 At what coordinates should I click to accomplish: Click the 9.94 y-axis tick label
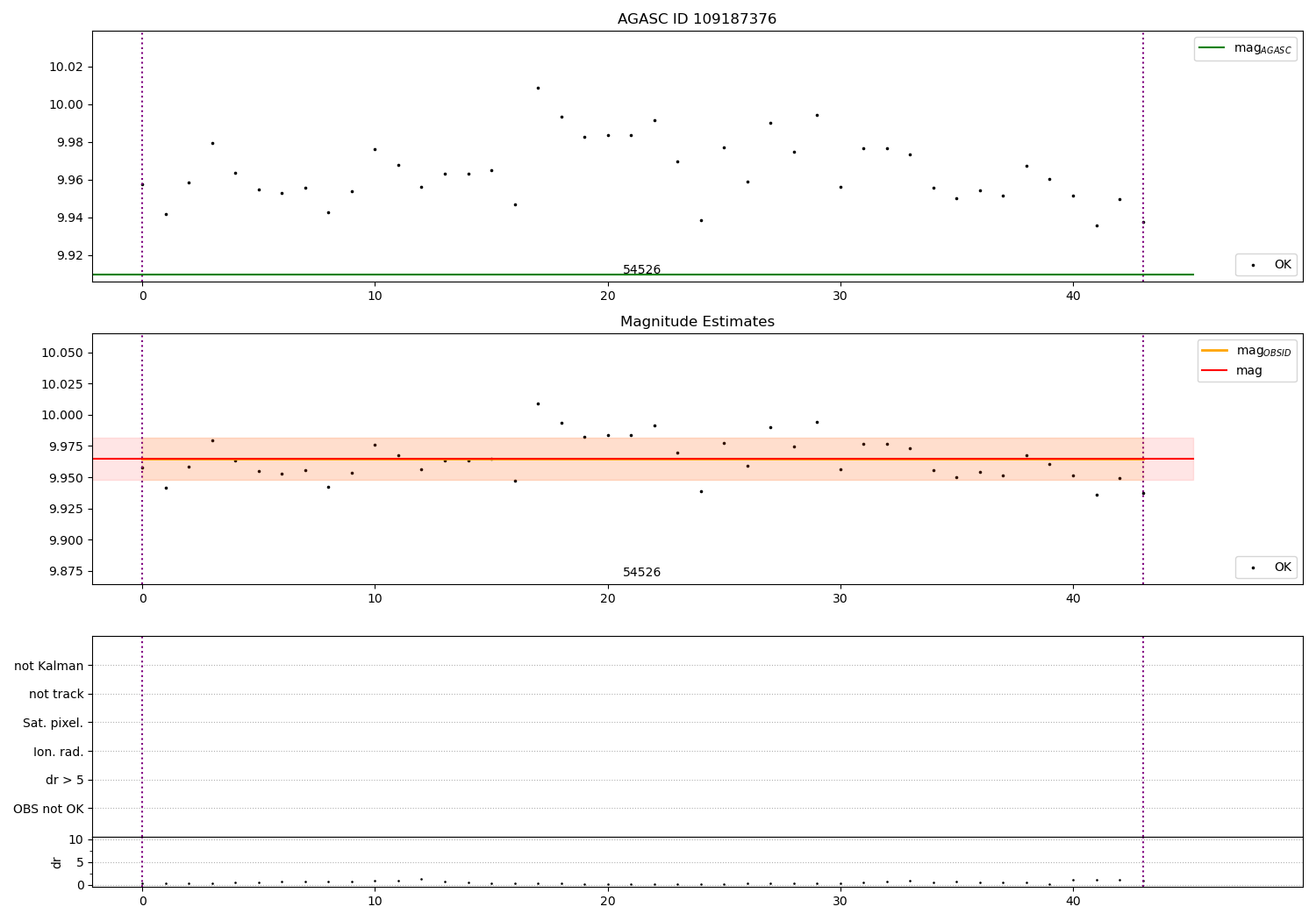click(69, 218)
